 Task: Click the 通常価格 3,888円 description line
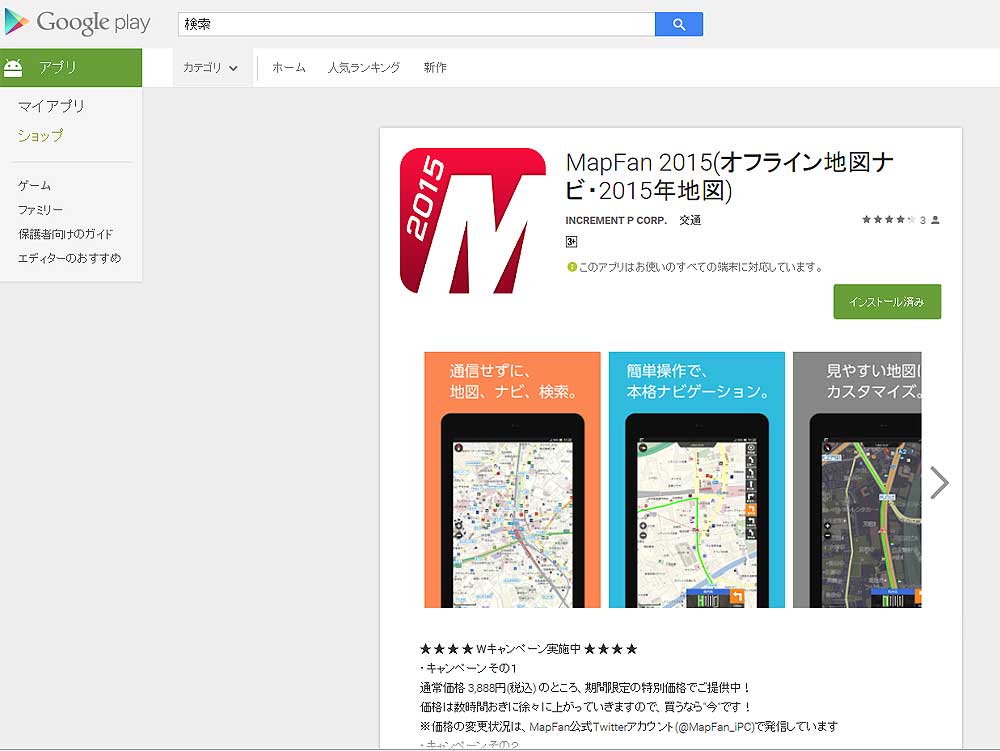coord(585,688)
